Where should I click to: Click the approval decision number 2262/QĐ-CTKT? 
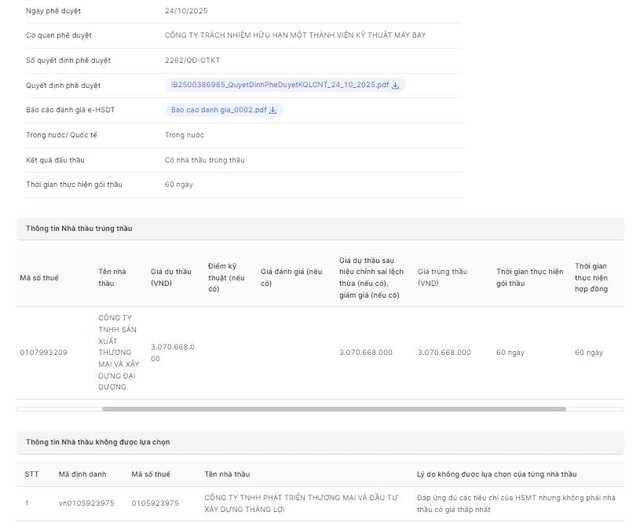pyautogui.click(x=192, y=60)
